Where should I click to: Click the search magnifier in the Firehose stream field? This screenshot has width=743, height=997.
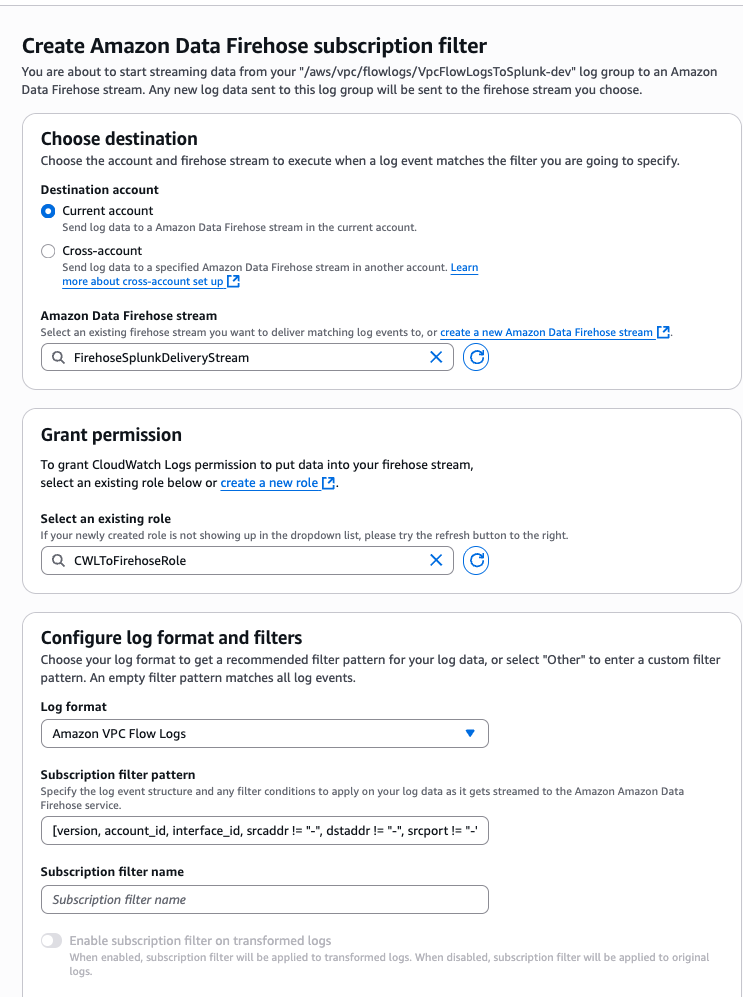pyautogui.click(x=58, y=357)
